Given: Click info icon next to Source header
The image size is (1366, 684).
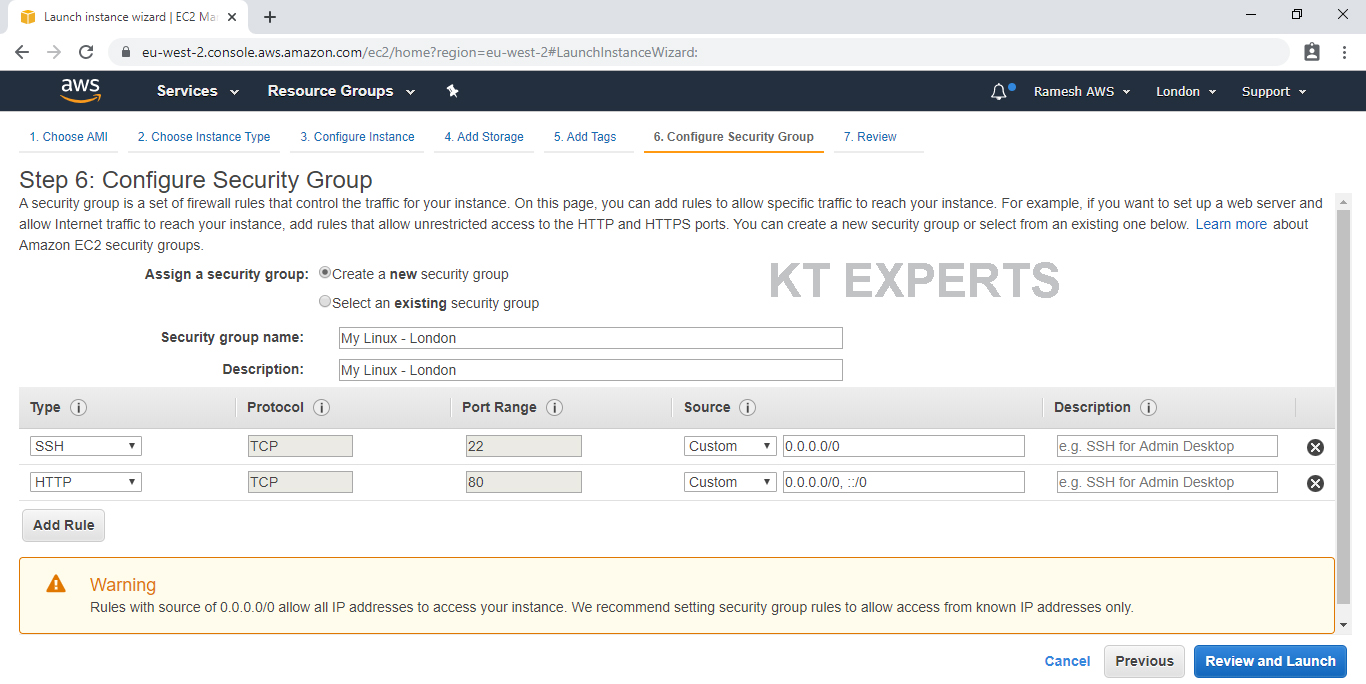Looking at the screenshot, I should point(747,408).
